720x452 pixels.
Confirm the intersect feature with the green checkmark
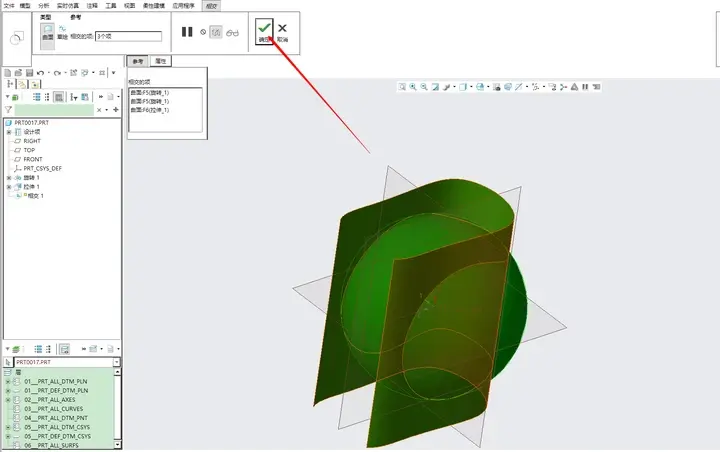264,31
